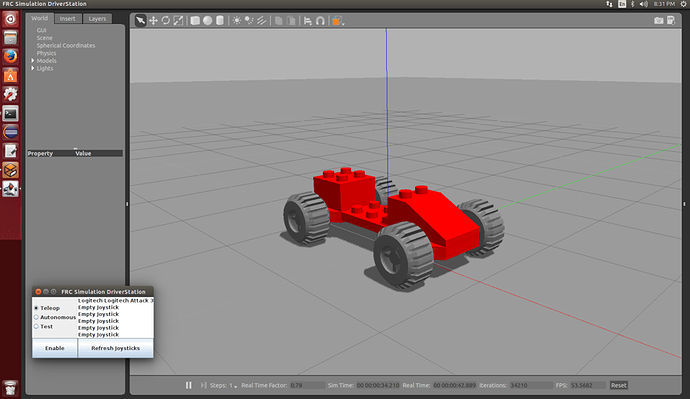Expand the Lights tree node

click(x=33, y=68)
